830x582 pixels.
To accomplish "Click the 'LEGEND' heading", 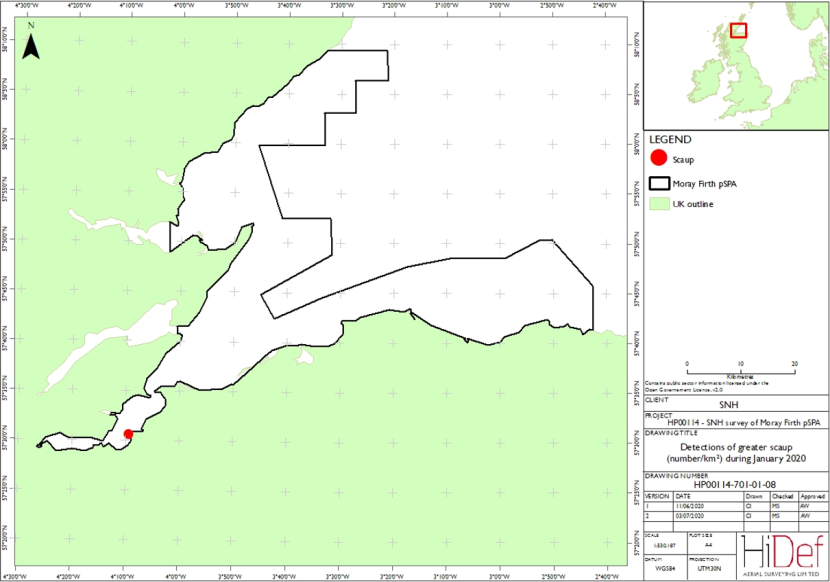I will tap(670, 140).
